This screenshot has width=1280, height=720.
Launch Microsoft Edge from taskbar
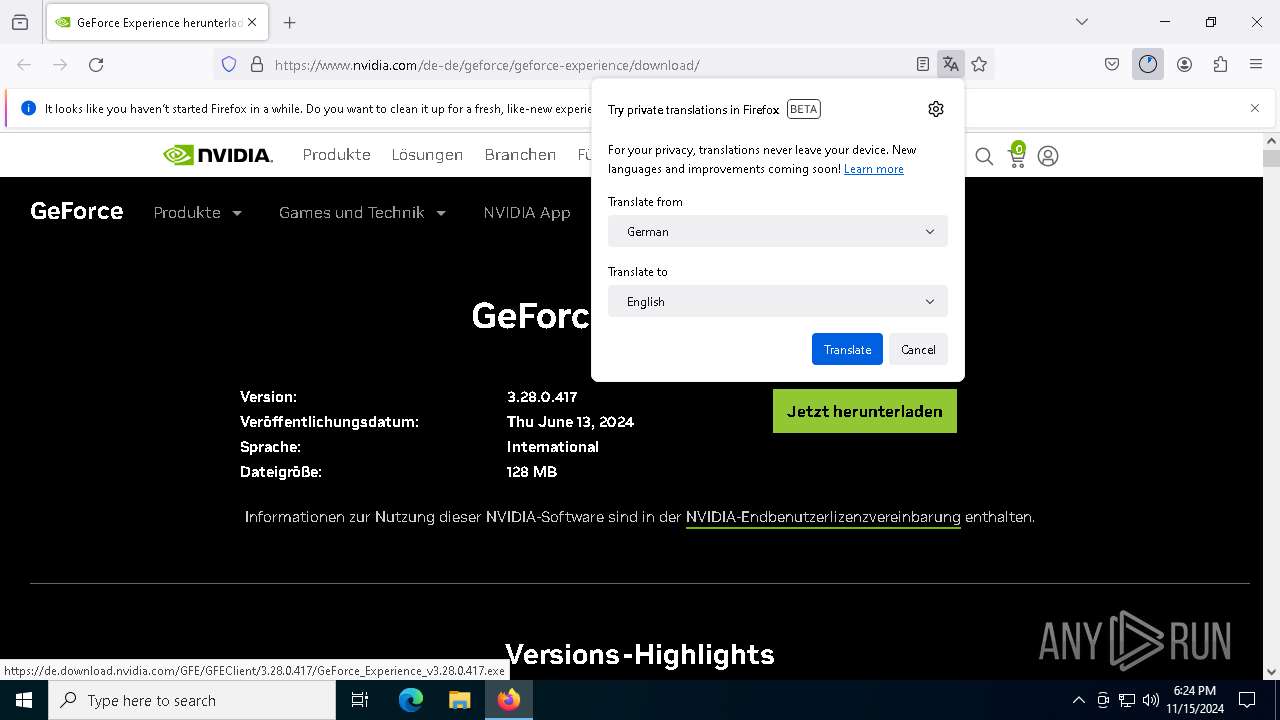(411, 700)
